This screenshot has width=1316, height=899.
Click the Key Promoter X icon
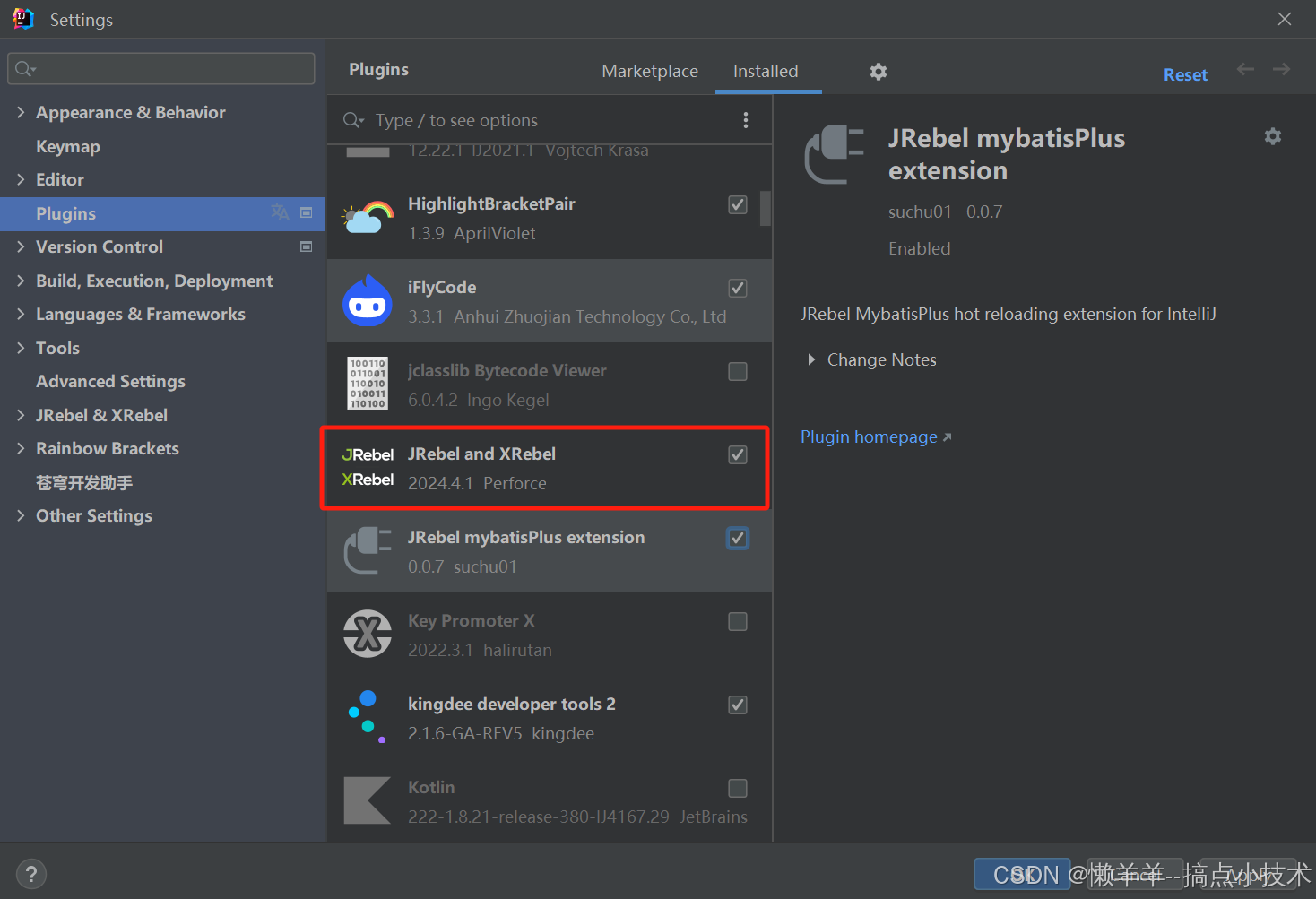368,634
